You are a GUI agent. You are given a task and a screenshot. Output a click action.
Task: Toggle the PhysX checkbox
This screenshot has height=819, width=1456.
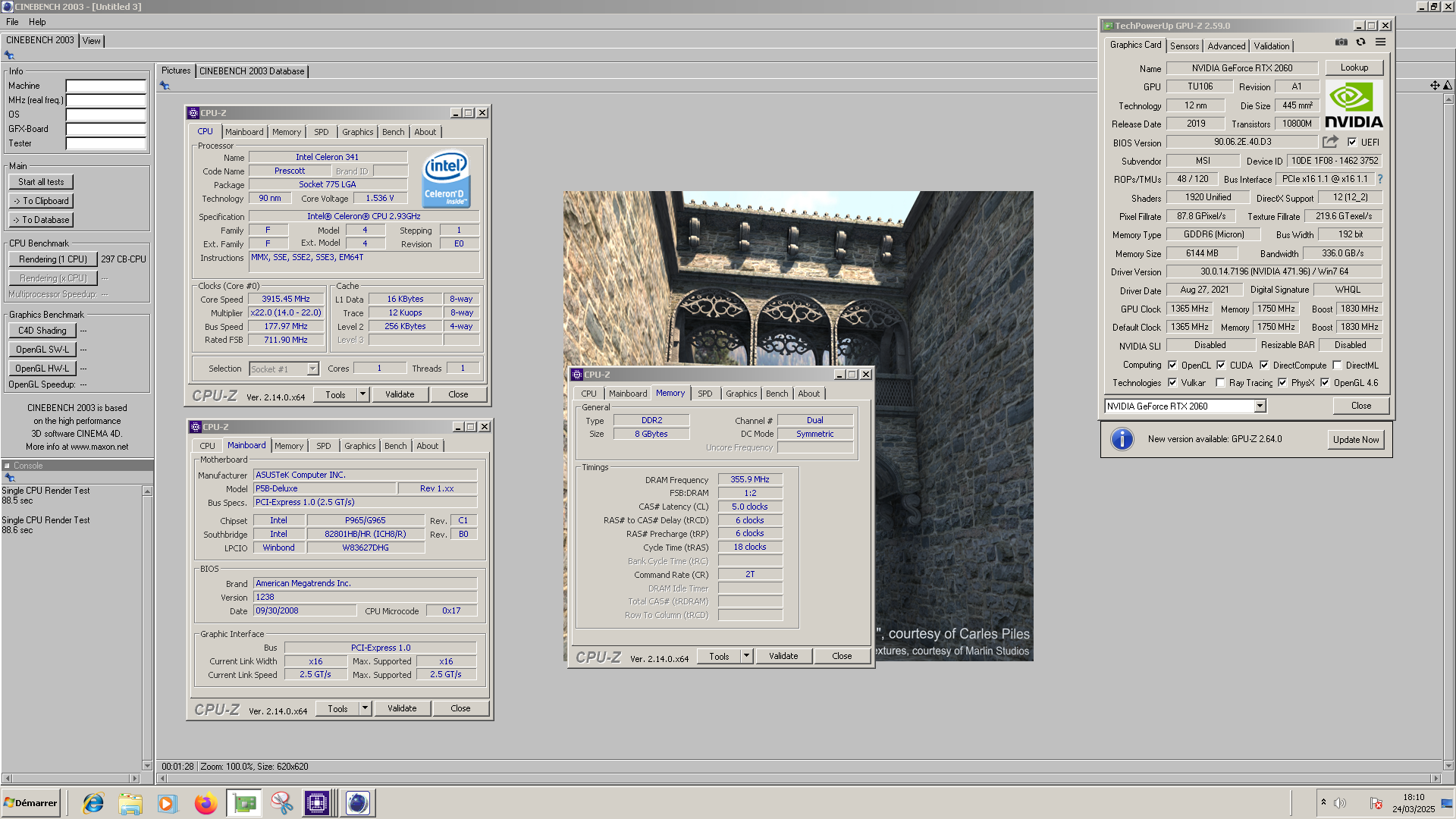pyautogui.click(x=1282, y=382)
